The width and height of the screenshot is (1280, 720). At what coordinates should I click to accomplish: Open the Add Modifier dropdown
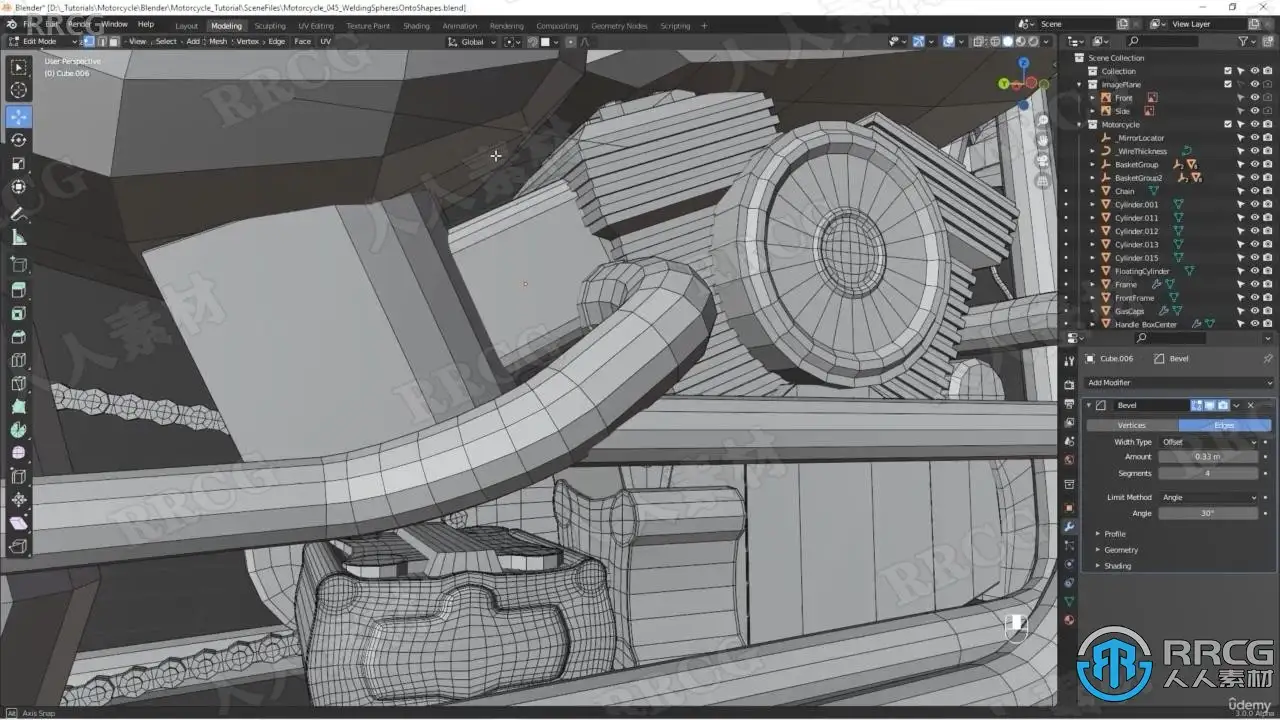point(1179,383)
